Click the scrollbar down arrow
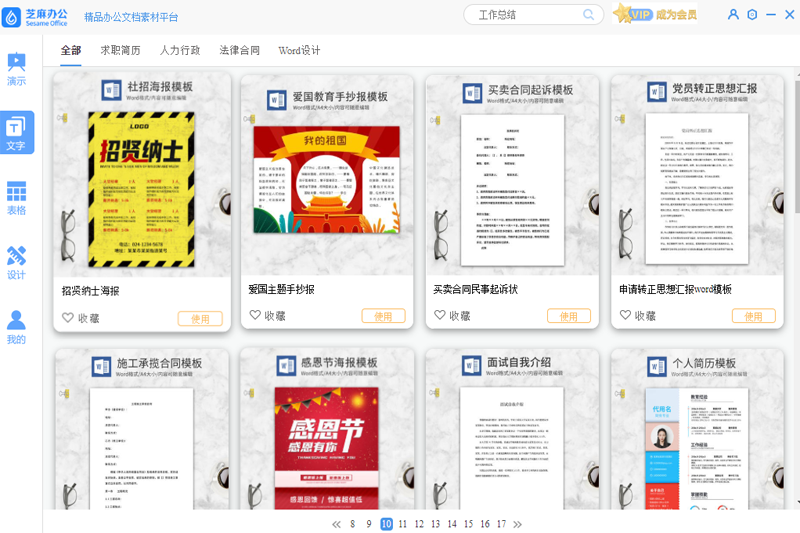This screenshot has width=800, height=533. point(797,503)
